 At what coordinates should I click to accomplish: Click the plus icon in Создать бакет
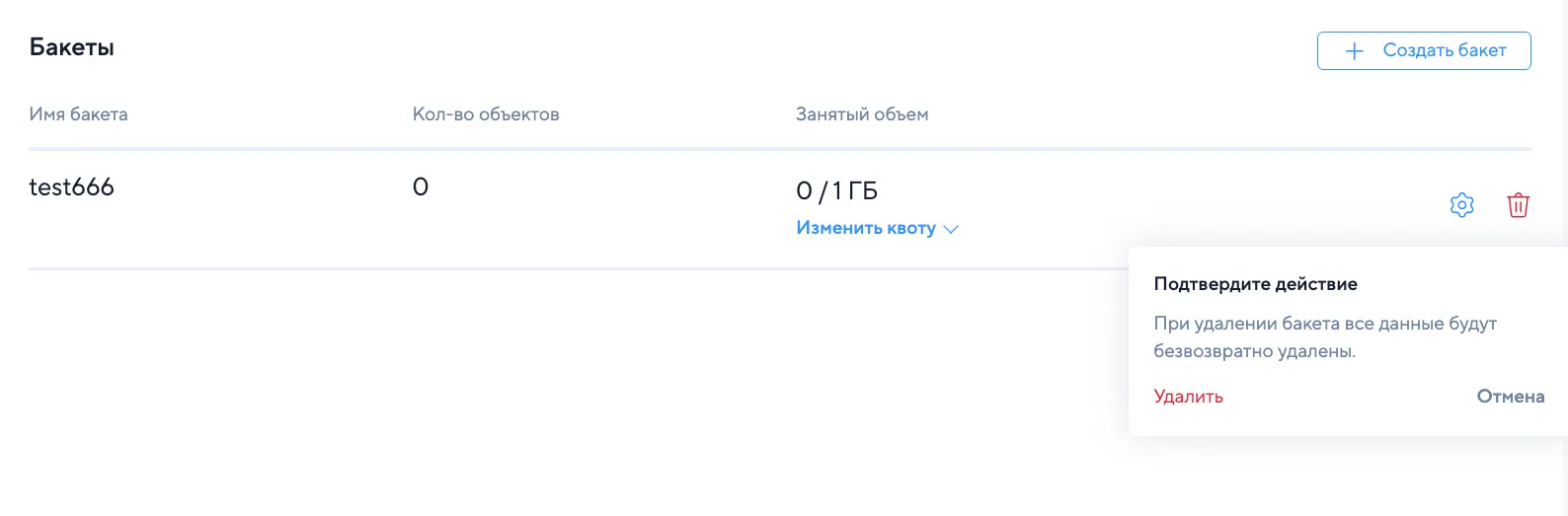1355,50
